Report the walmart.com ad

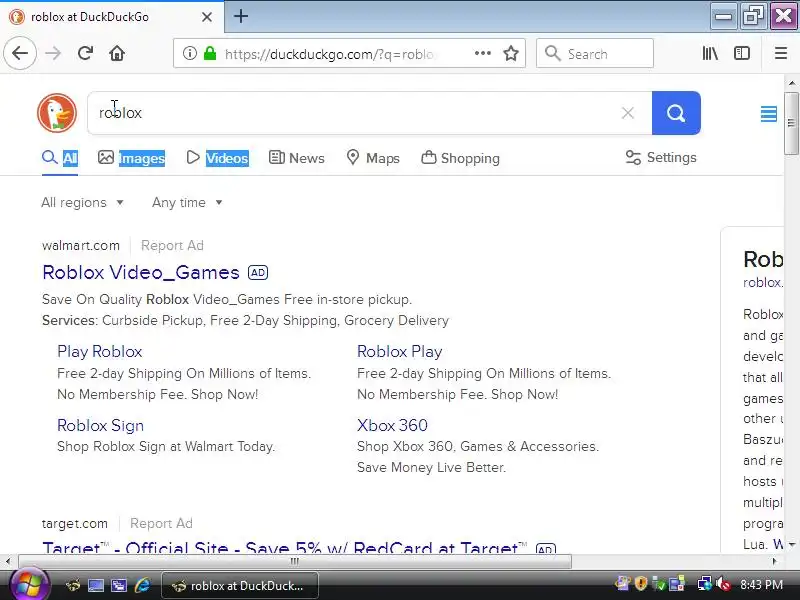(x=172, y=245)
